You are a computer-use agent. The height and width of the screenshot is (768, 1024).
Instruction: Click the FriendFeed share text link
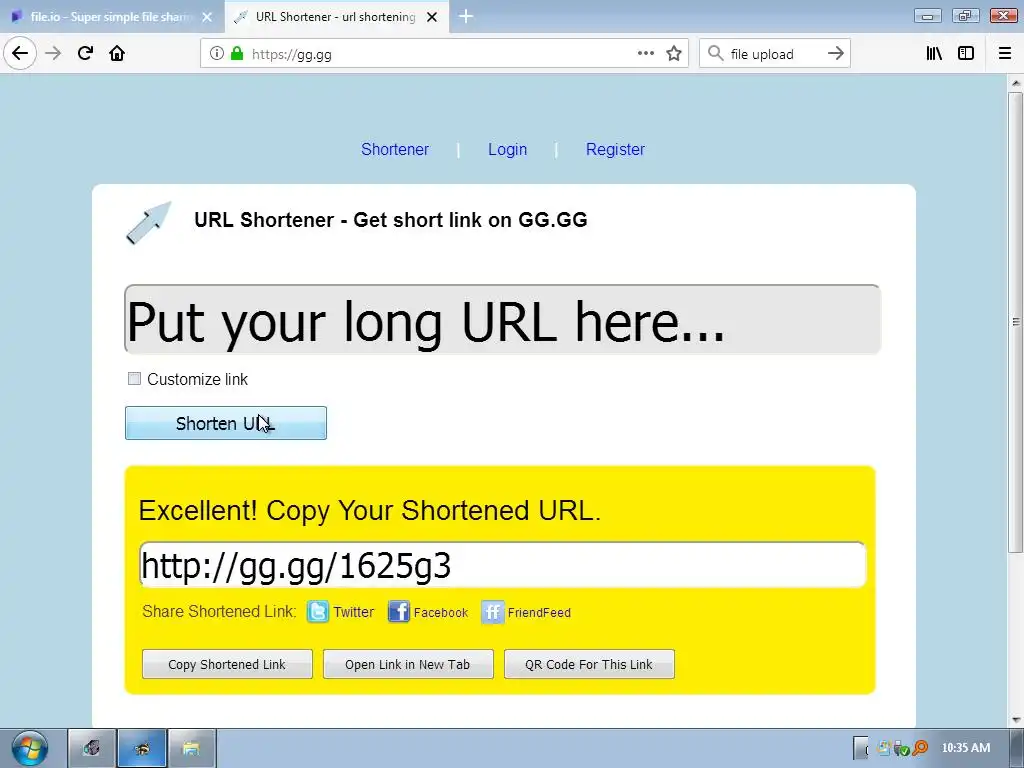(539, 613)
